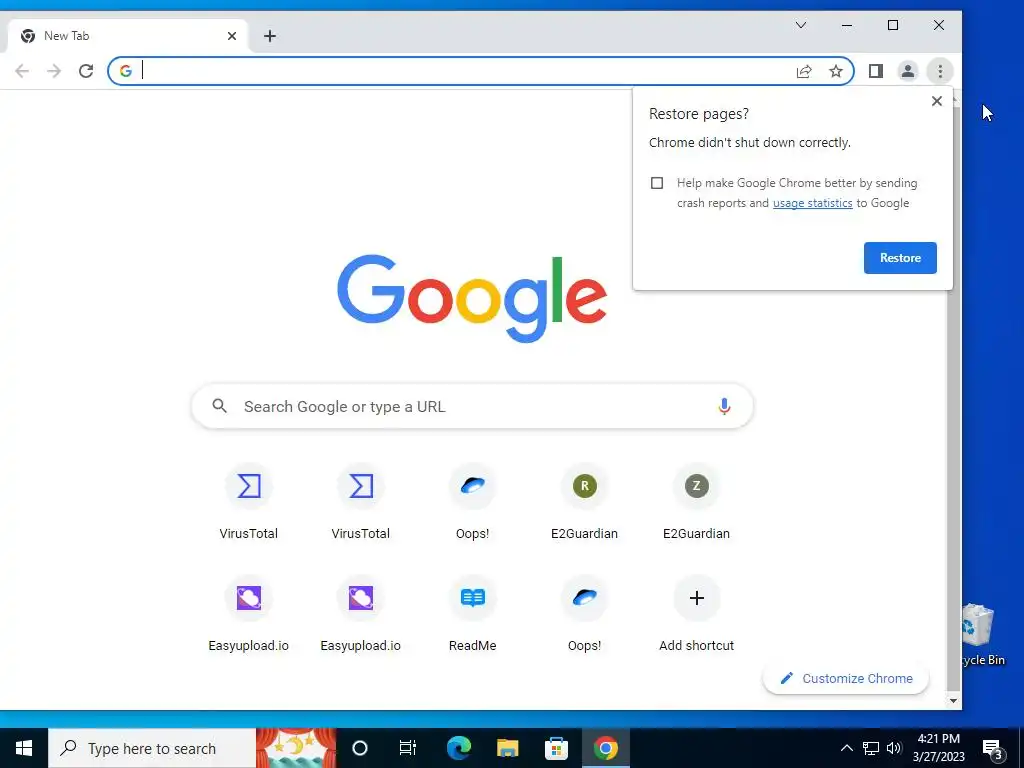Open the first VirusTotal shortcut

pos(248,503)
